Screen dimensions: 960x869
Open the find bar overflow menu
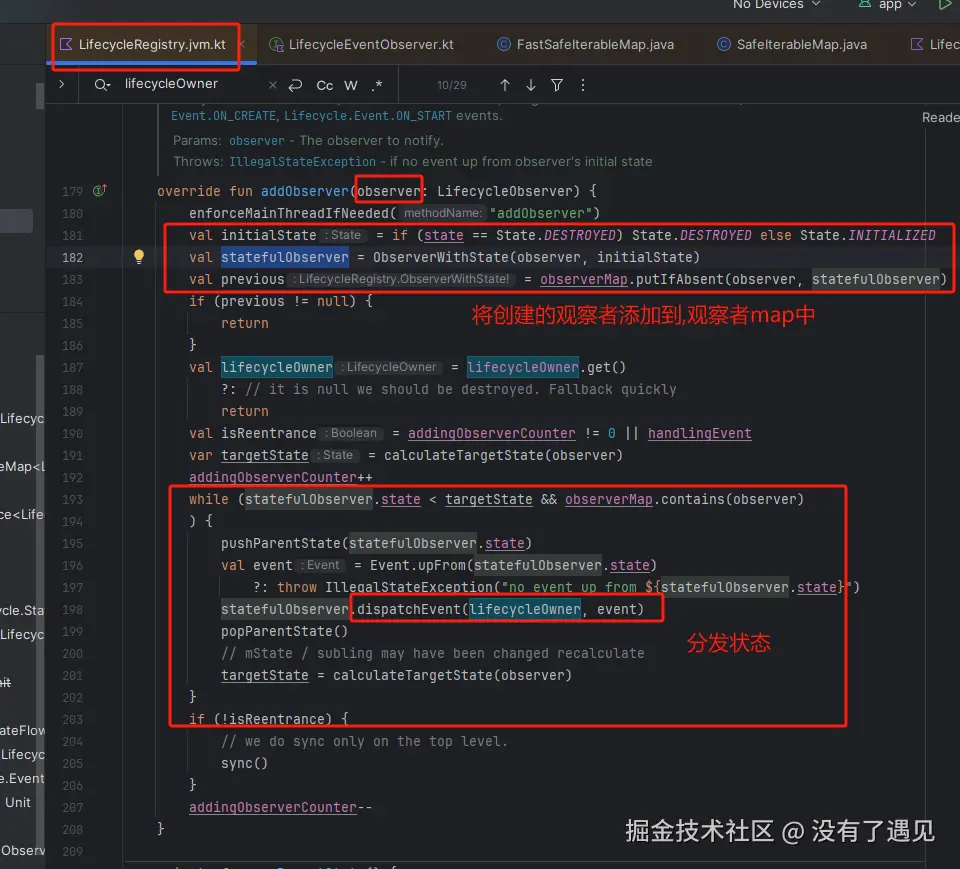pos(582,85)
